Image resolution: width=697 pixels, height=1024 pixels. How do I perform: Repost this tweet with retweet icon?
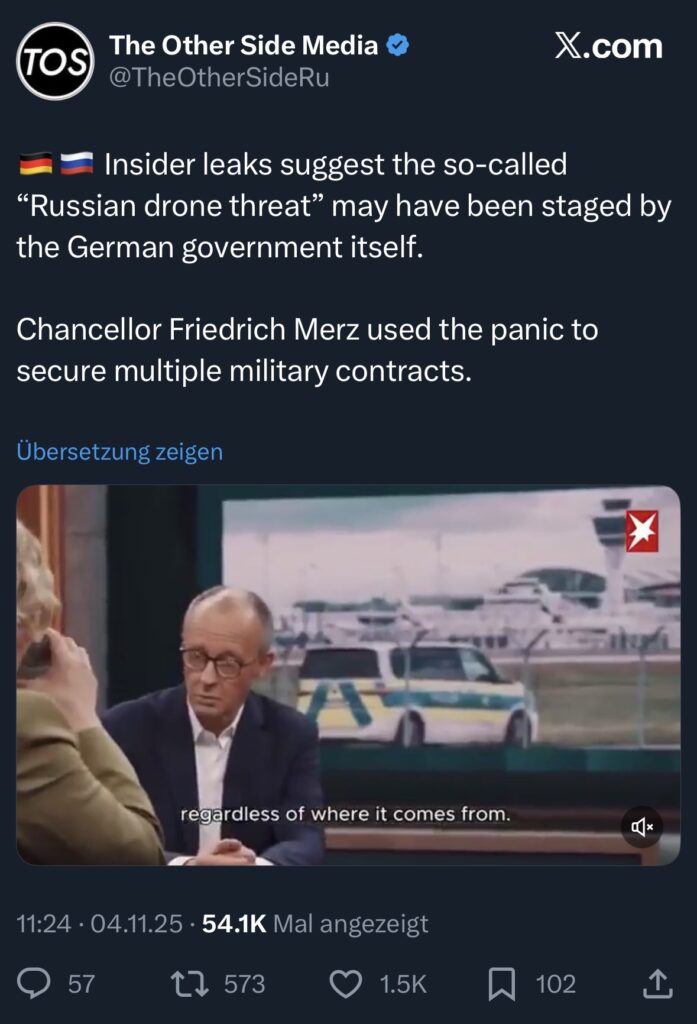pos(190,984)
